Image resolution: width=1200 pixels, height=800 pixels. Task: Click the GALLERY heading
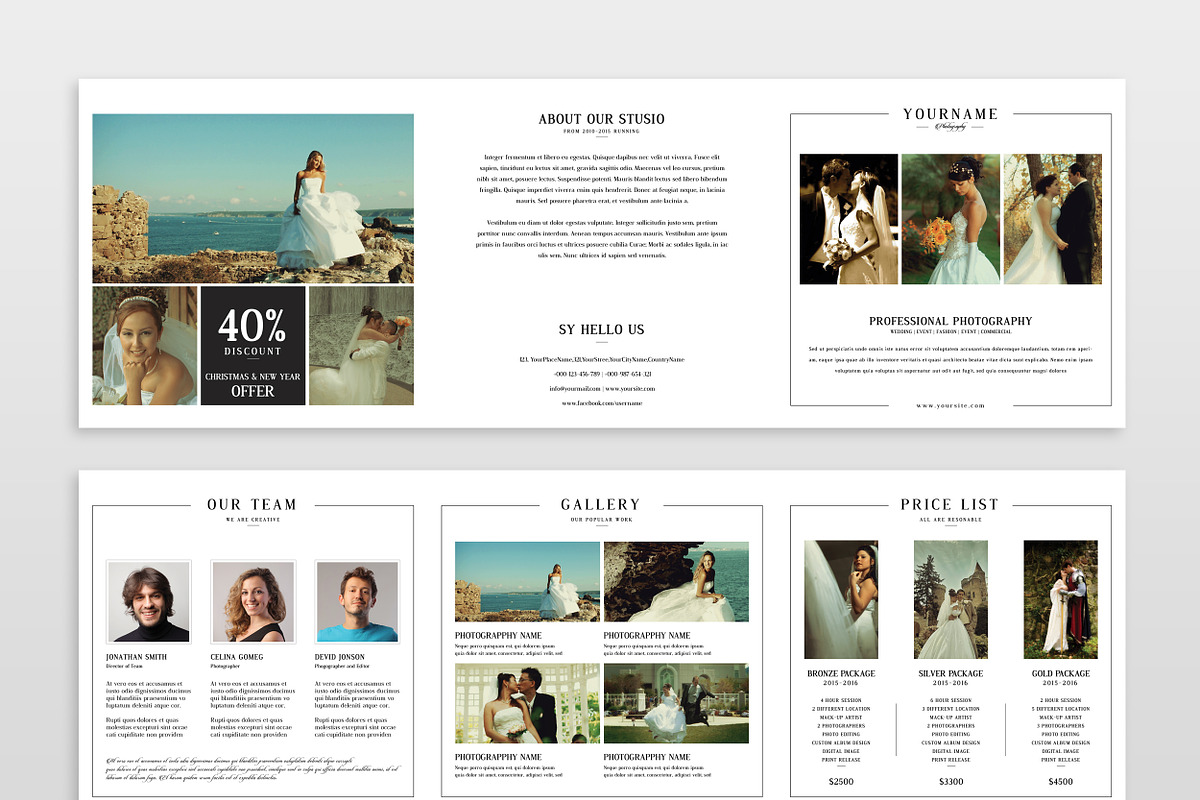tap(600, 505)
